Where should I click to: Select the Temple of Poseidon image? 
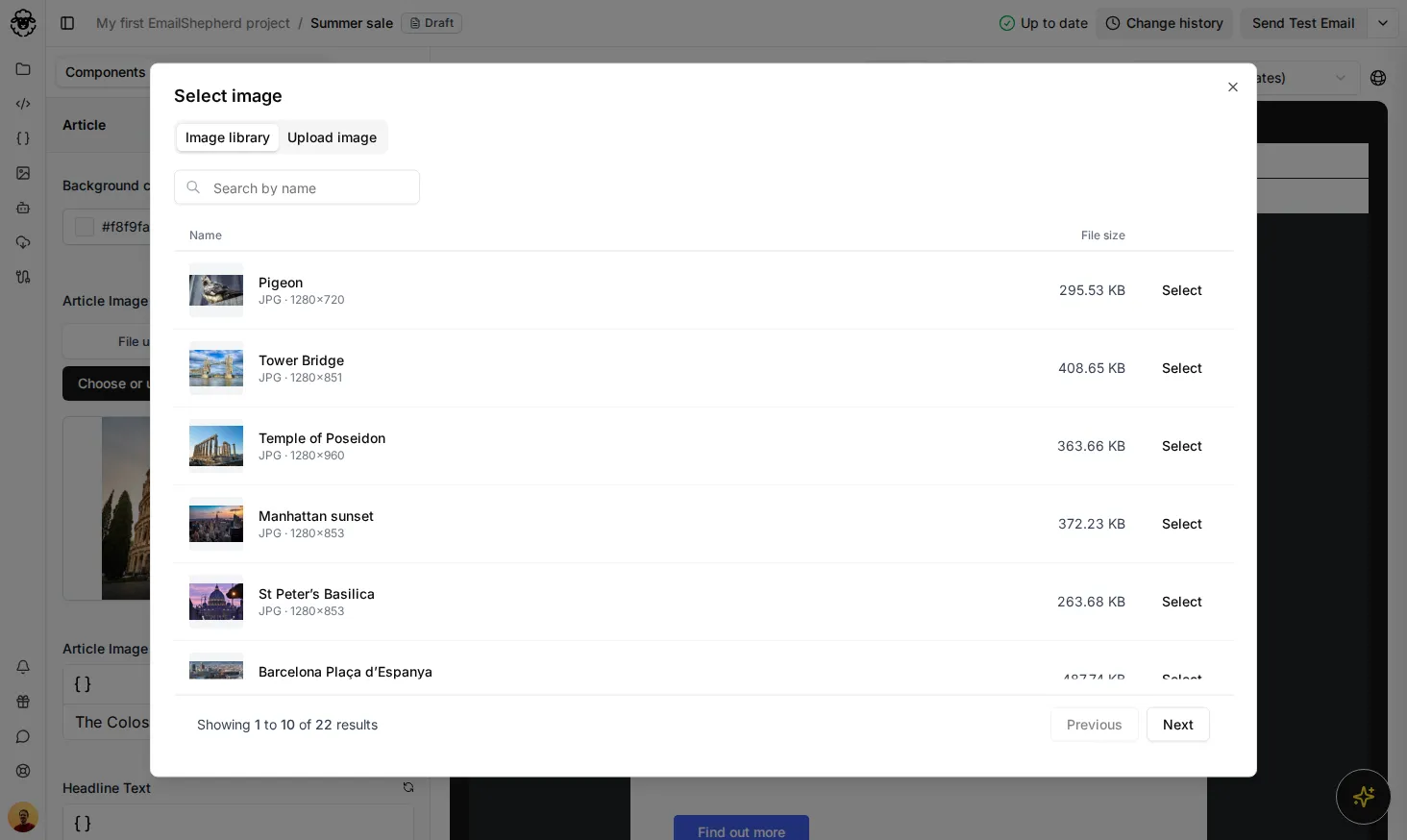pos(1182,446)
